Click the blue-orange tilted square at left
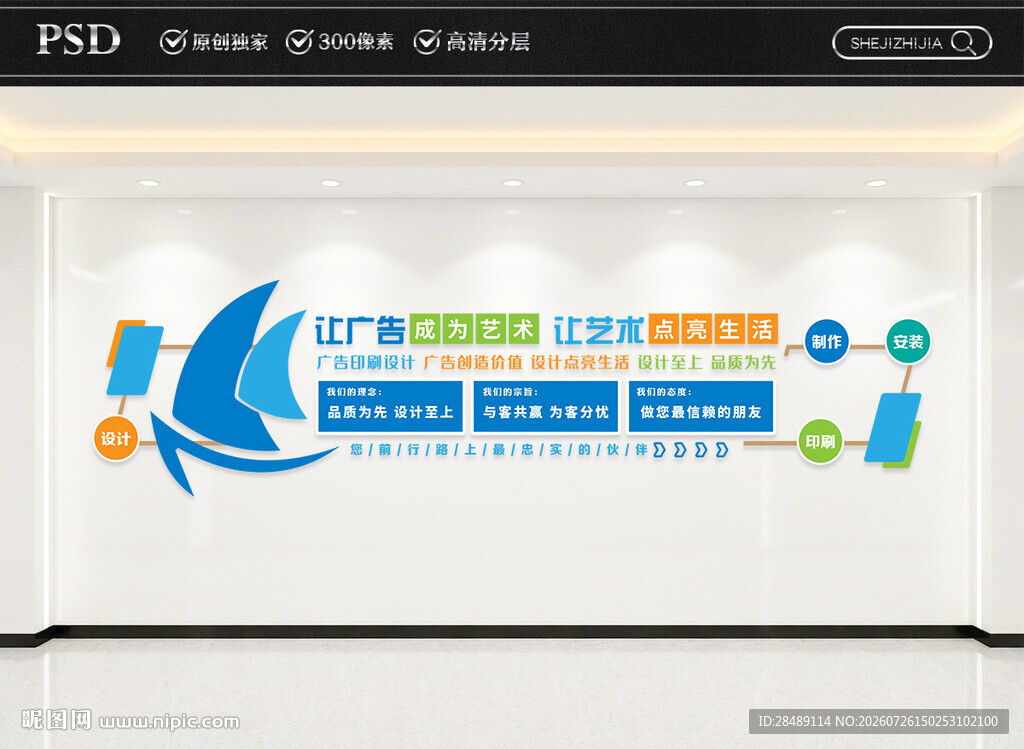The width and height of the screenshot is (1024, 749). [135, 357]
